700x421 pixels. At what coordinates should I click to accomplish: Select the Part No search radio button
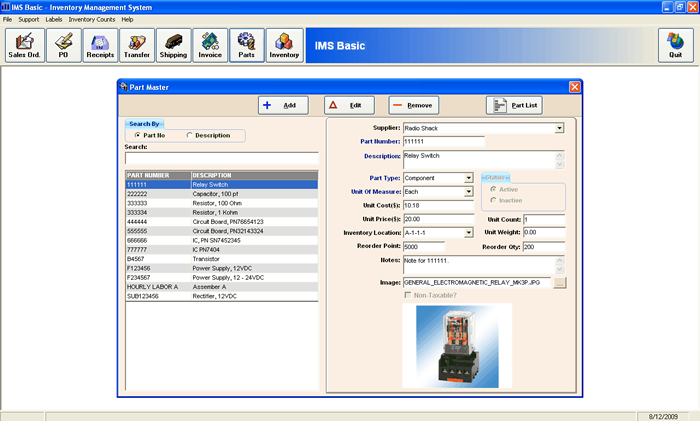coord(137,135)
